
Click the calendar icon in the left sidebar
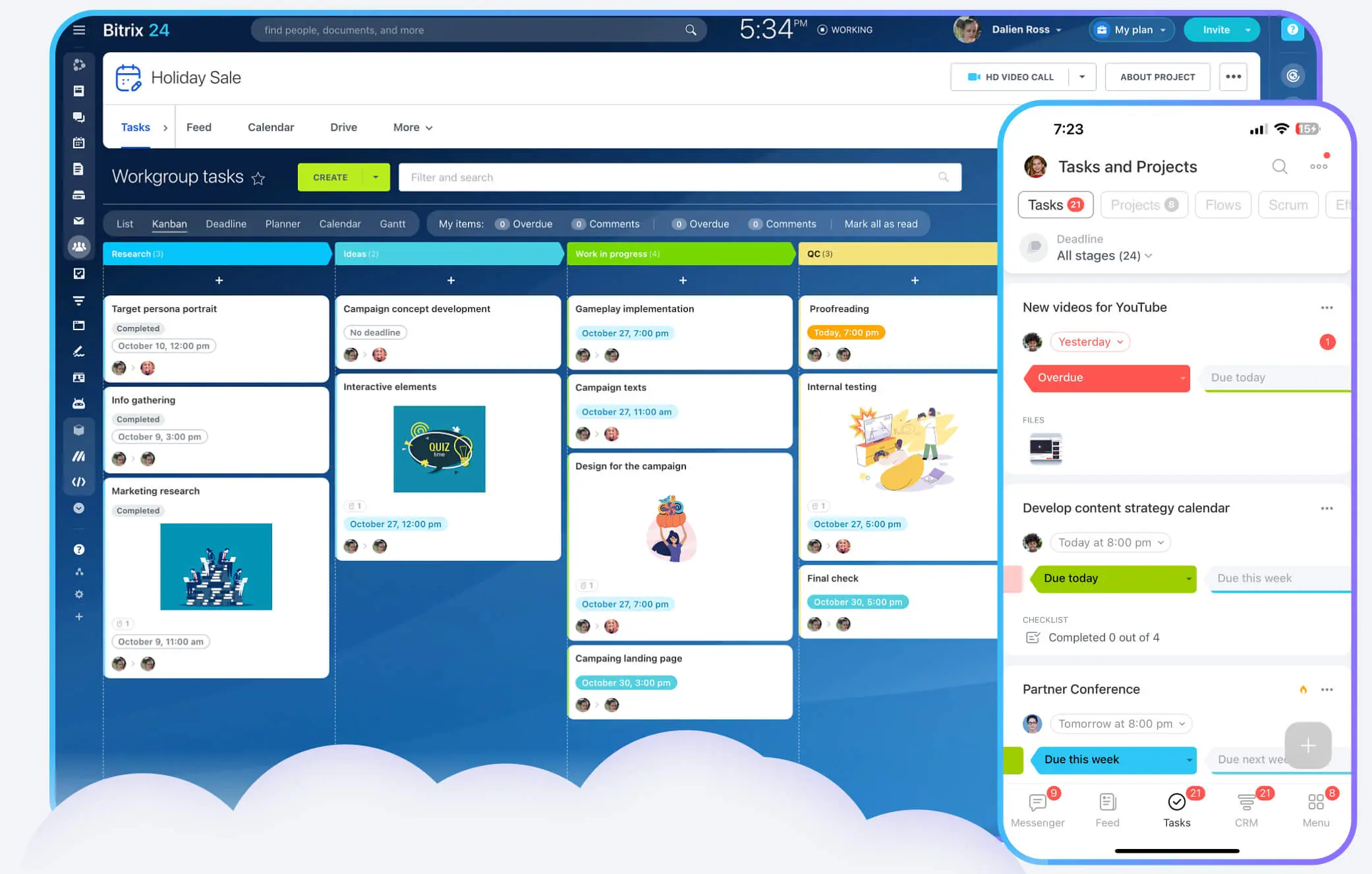click(79, 142)
